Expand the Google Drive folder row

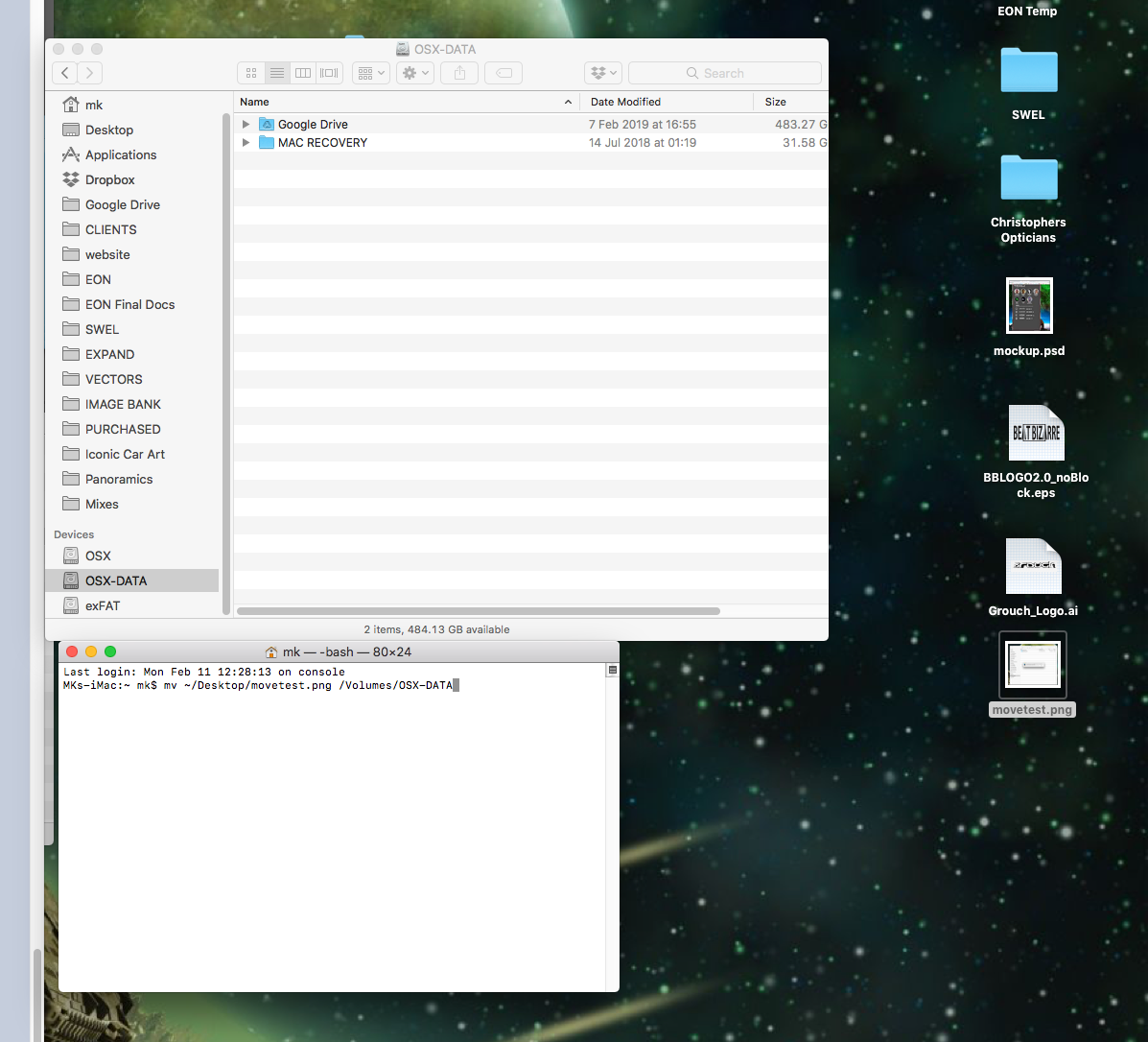pyautogui.click(x=246, y=125)
